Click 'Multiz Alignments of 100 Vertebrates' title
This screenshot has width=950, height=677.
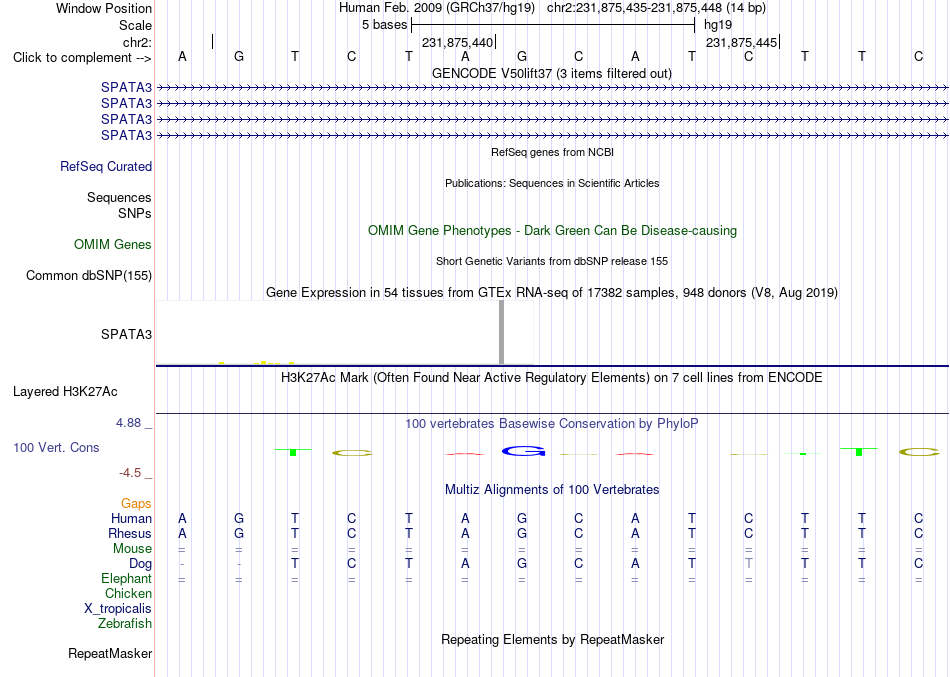click(552, 490)
